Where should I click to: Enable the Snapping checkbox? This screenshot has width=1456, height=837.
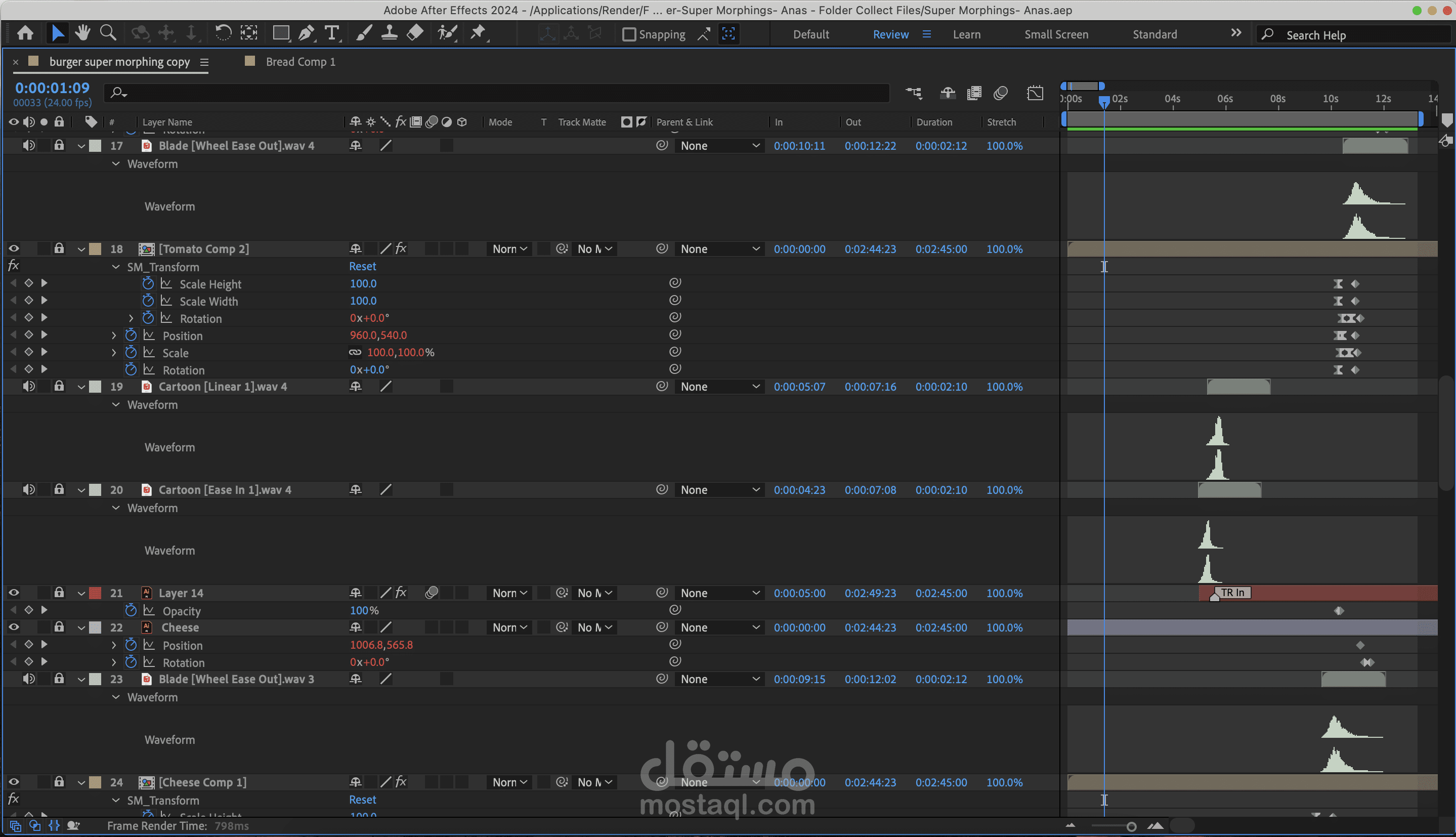pyautogui.click(x=629, y=34)
